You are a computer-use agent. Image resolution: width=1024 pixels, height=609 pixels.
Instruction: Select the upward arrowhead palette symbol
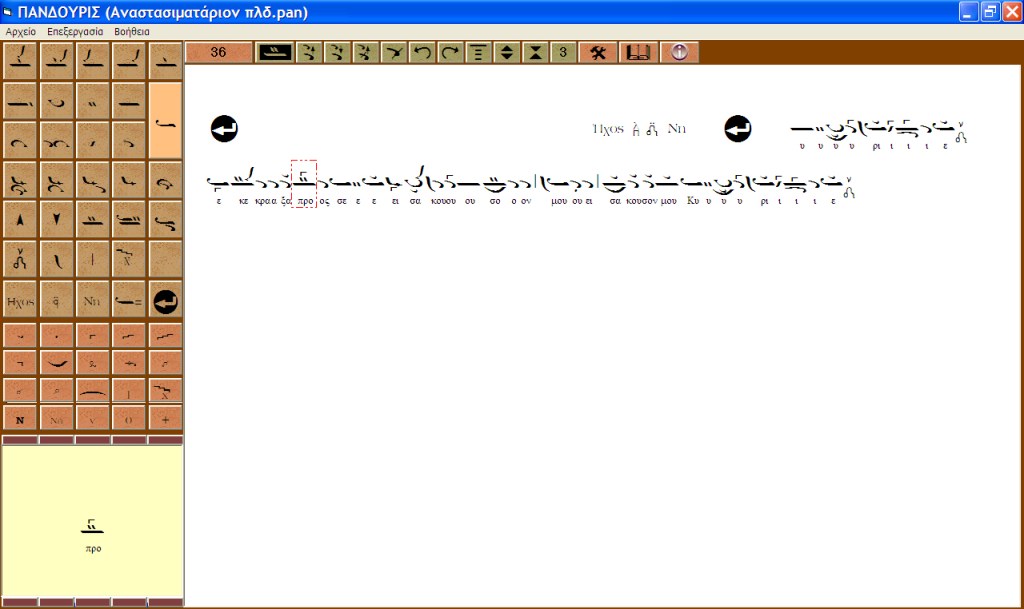pos(21,219)
